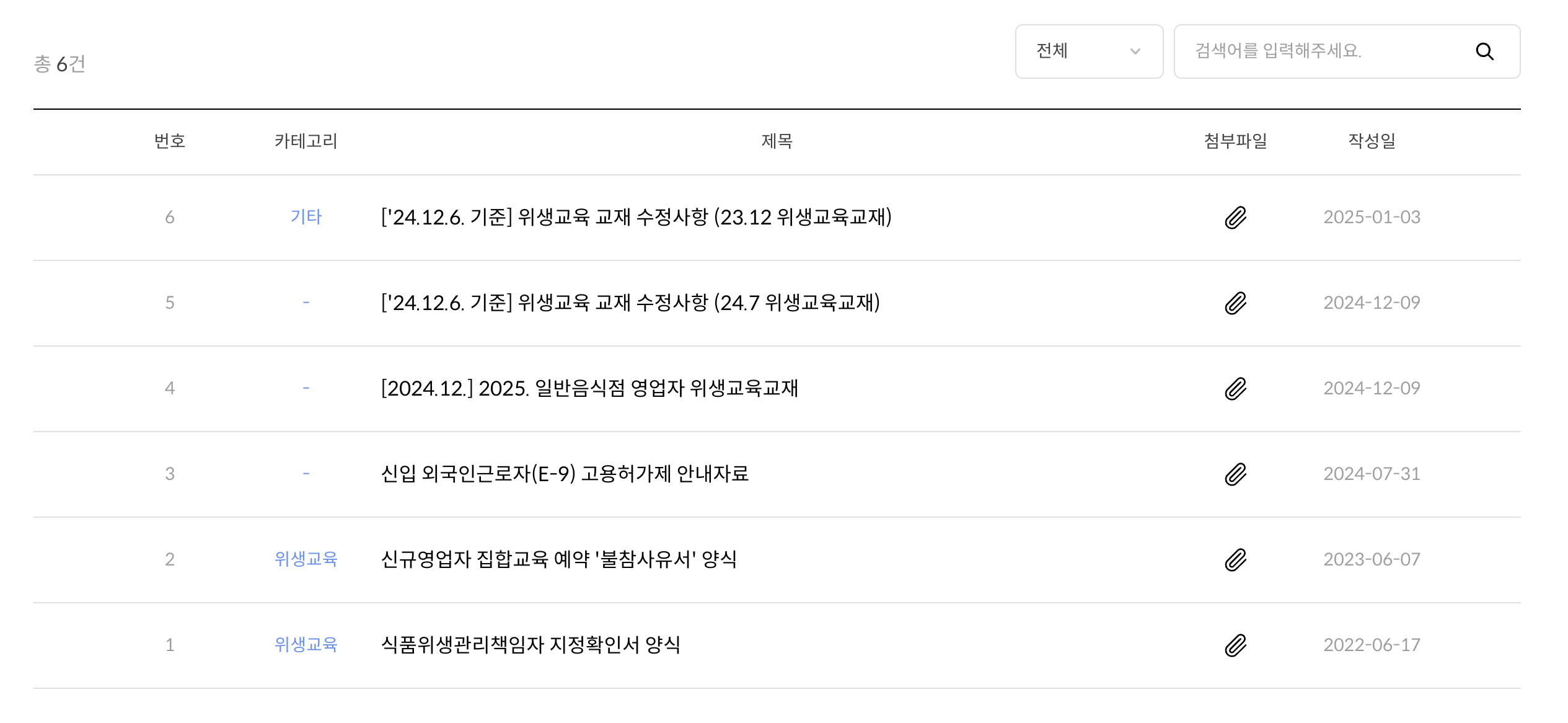Expand the filter dropdown next to the search box
Image resolution: width=1568 pixels, height=723 pixels.
(1089, 52)
